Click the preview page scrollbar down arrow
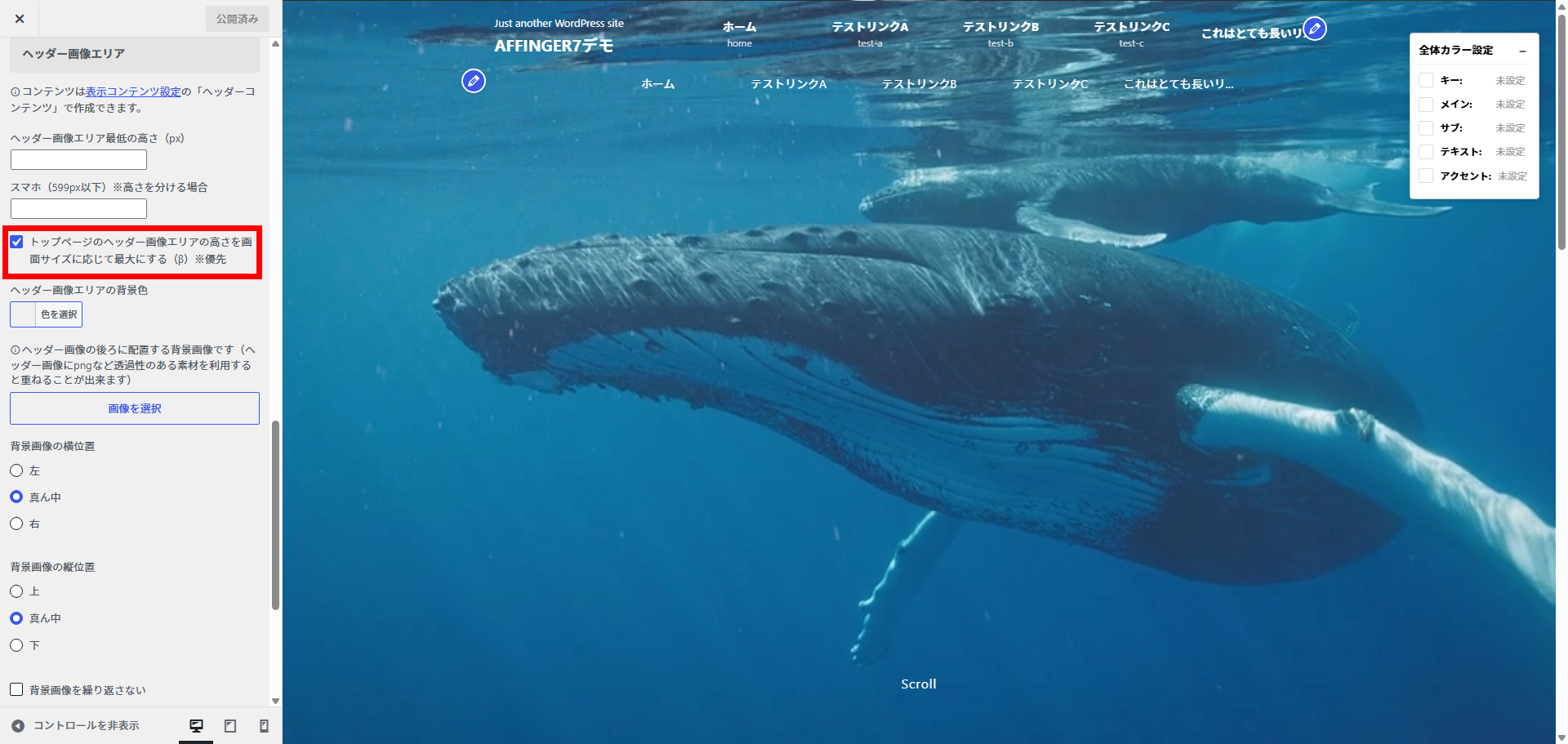Viewport: 1568px width, 744px height. [1561, 737]
